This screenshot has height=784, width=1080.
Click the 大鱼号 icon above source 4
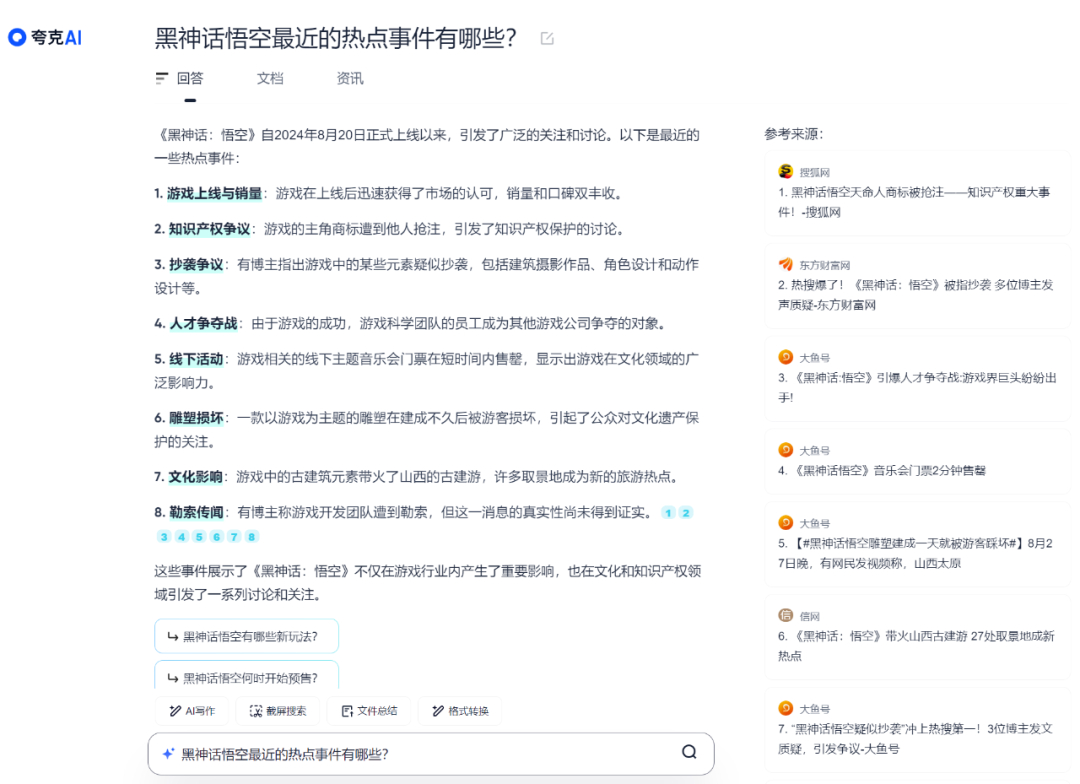[785, 450]
